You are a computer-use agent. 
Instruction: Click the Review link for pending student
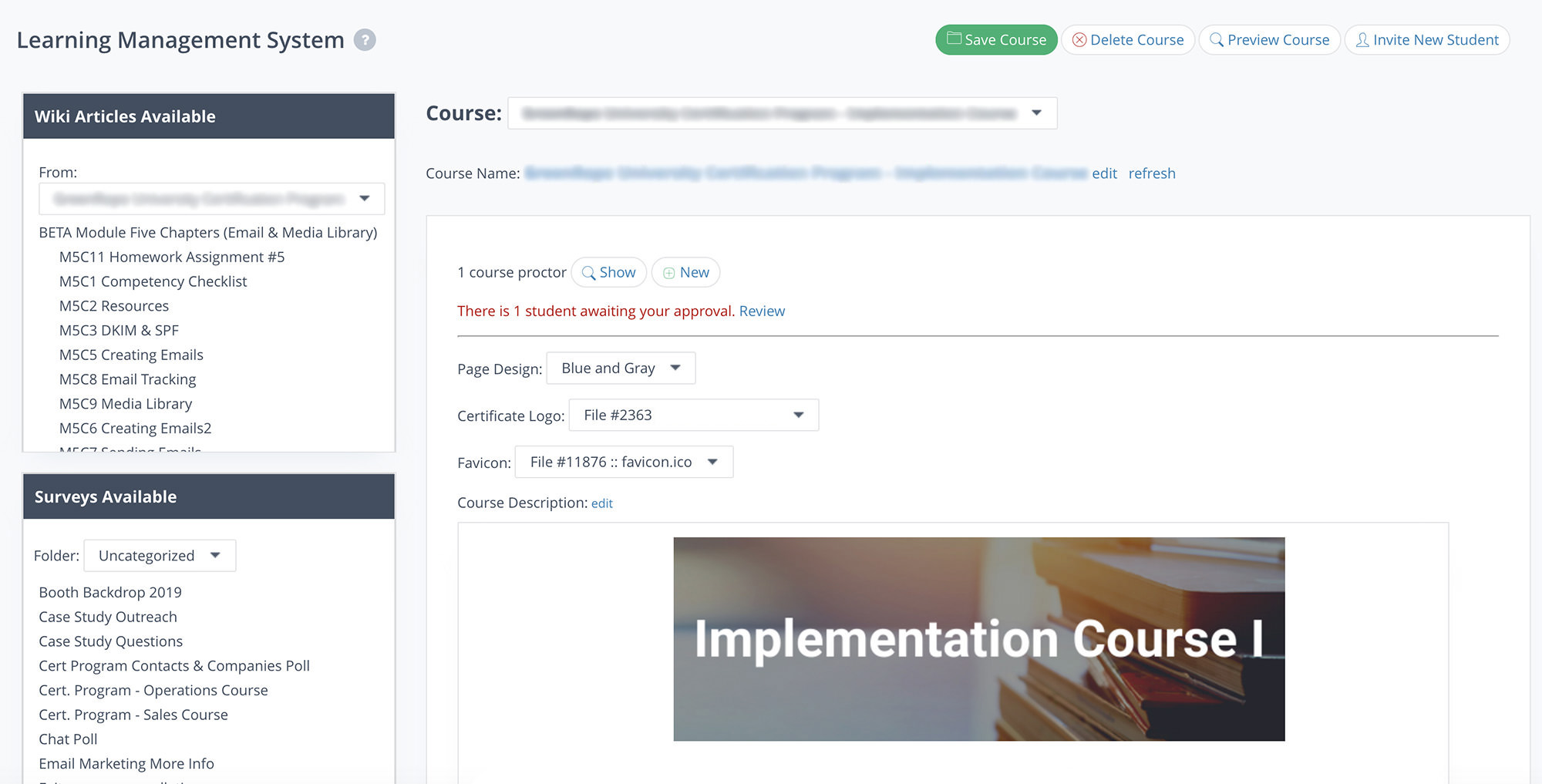[762, 311]
